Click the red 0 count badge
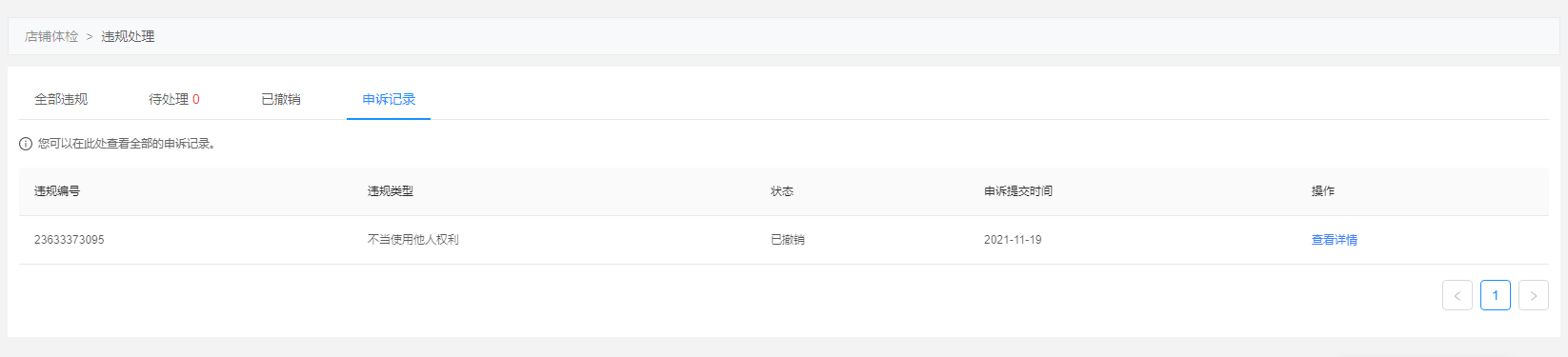The height and width of the screenshot is (357, 1568). (x=196, y=99)
